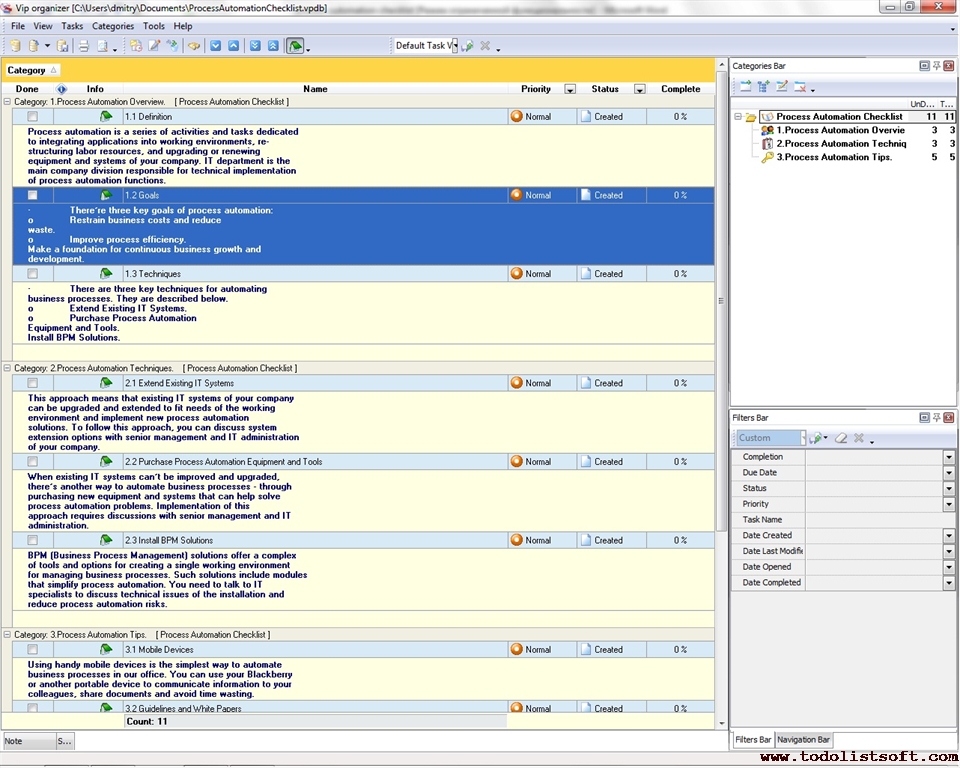
Task: Switch to the Navigation Bar tab
Action: [804, 740]
